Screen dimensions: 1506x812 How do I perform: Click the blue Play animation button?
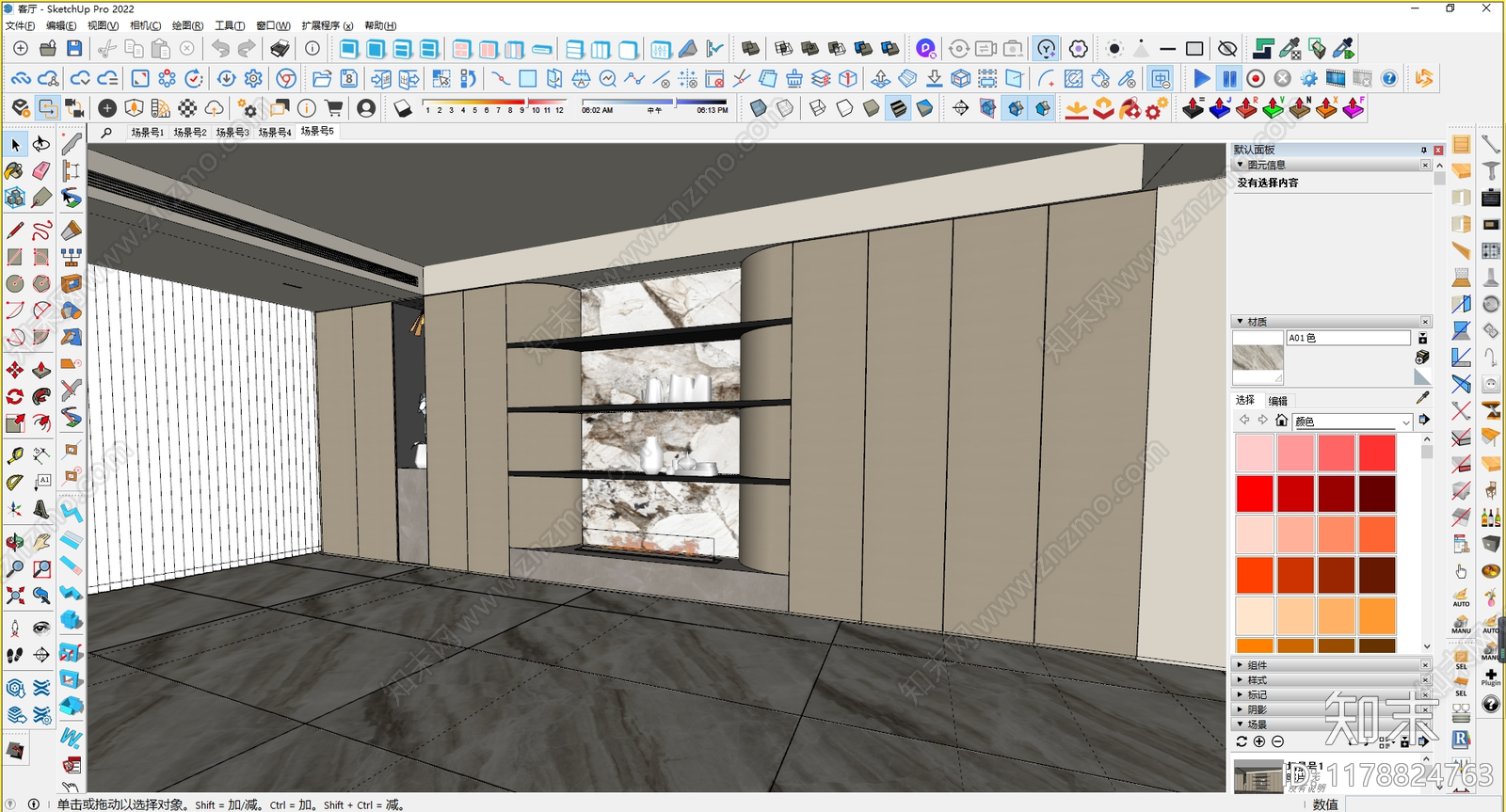point(1202,78)
